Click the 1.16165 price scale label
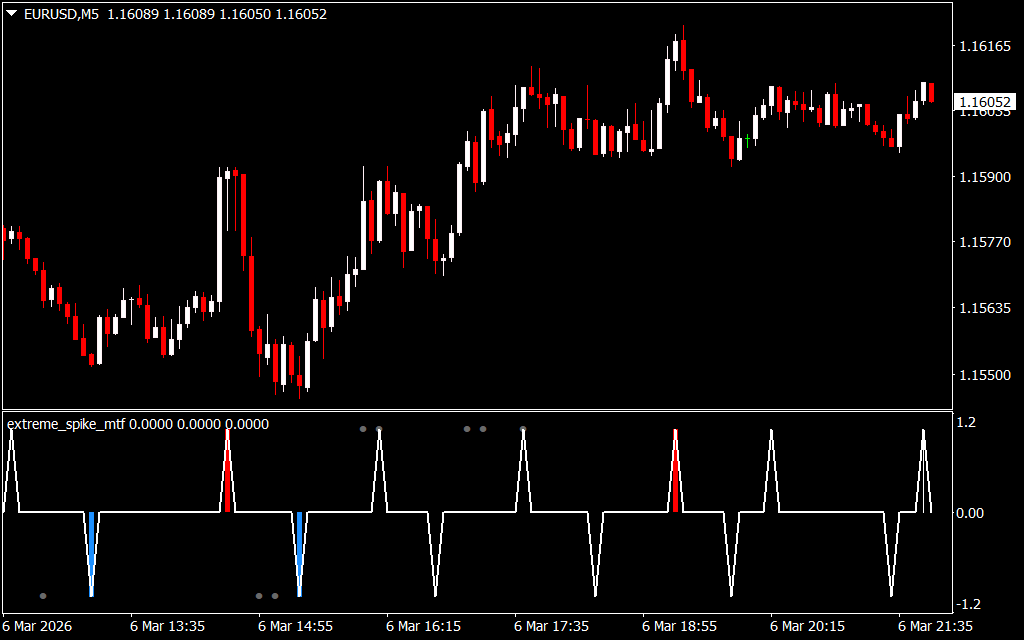This screenshot has height=640, width=1024. pyautogui.click(x=985, y=46)
